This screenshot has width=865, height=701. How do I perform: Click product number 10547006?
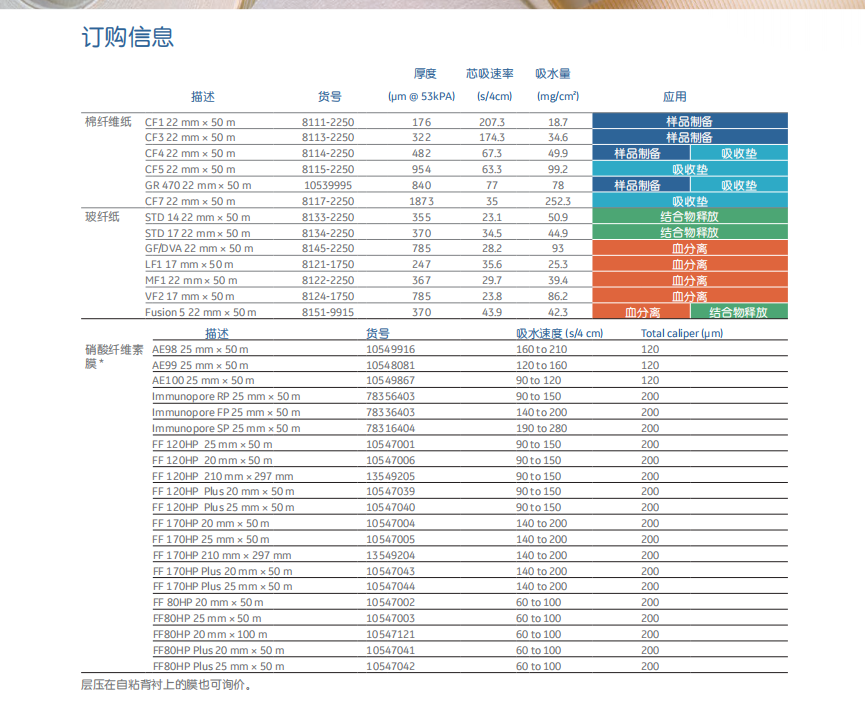pyautogui.click(x=391, y=461)
